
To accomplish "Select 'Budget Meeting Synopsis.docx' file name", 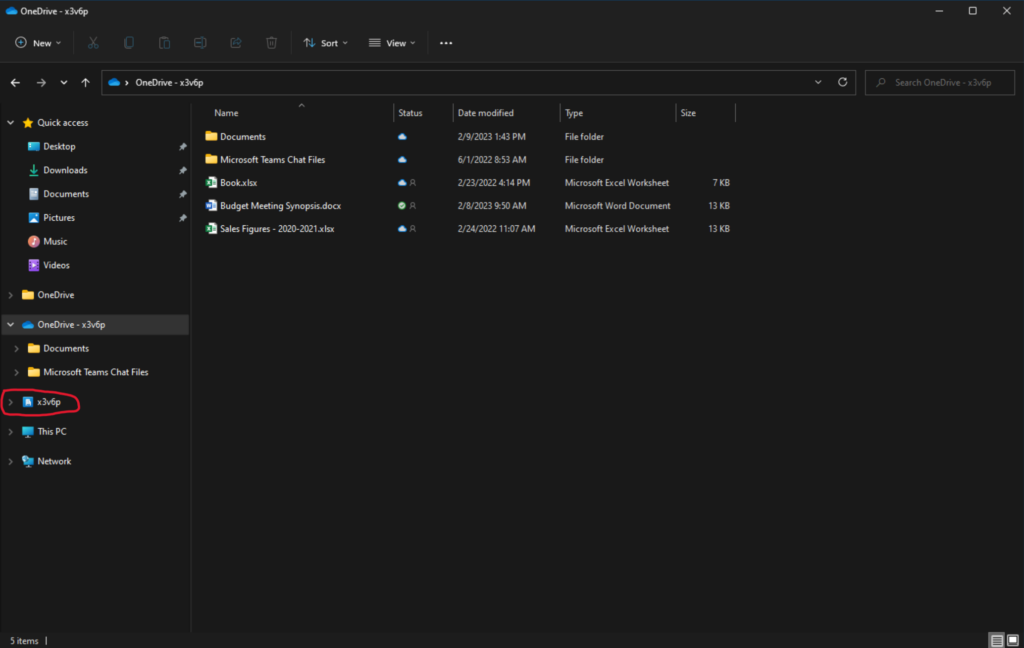I will tap(280, 206).
